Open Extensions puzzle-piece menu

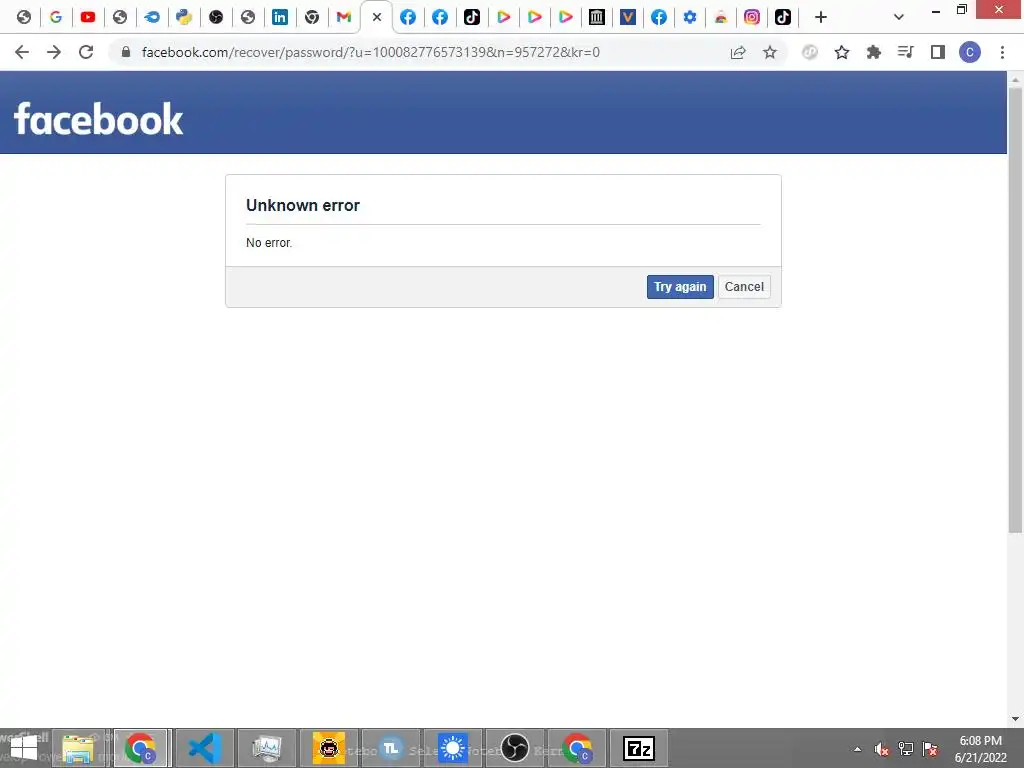click(874, 52)
